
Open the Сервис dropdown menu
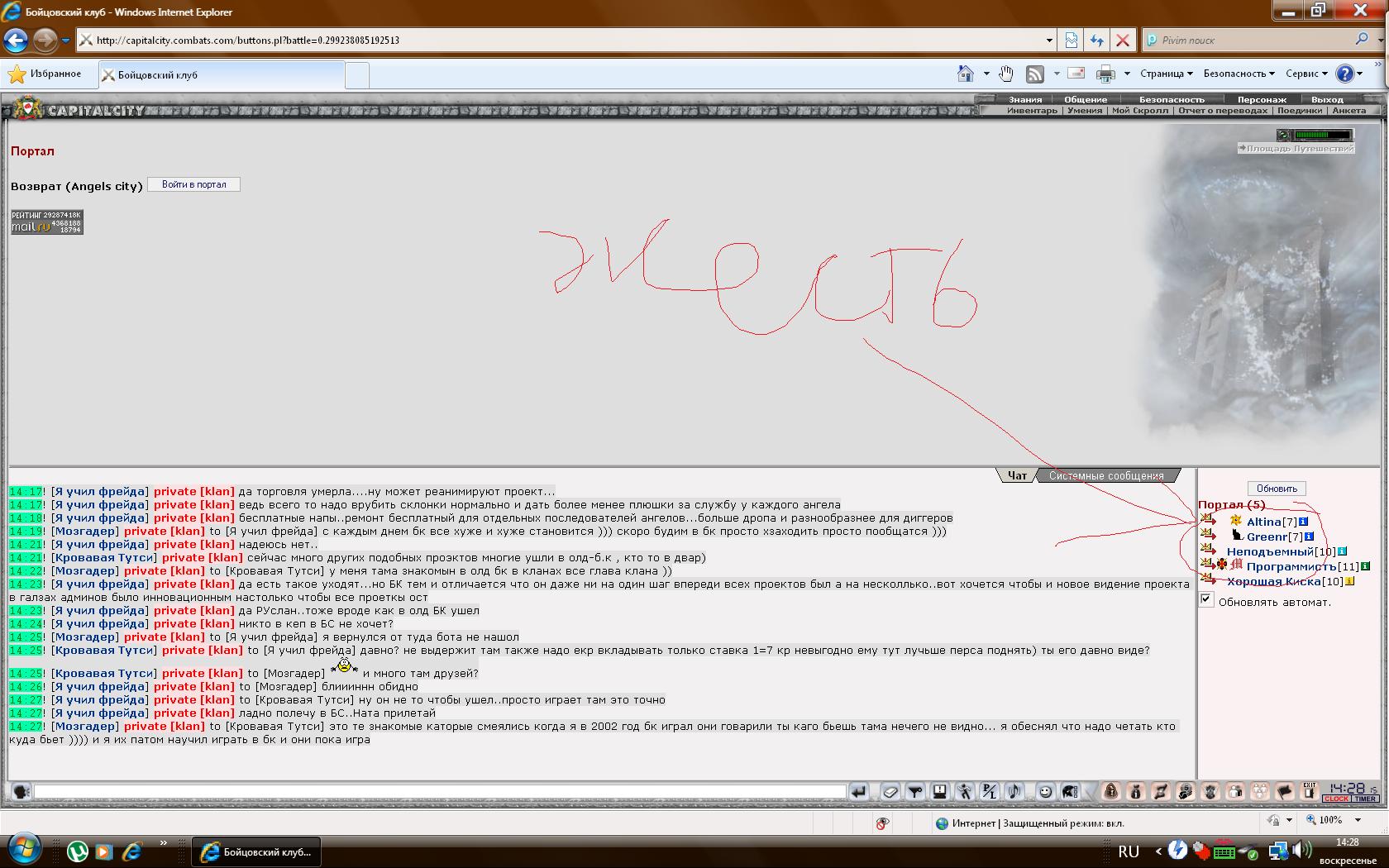pos(1306,74)
